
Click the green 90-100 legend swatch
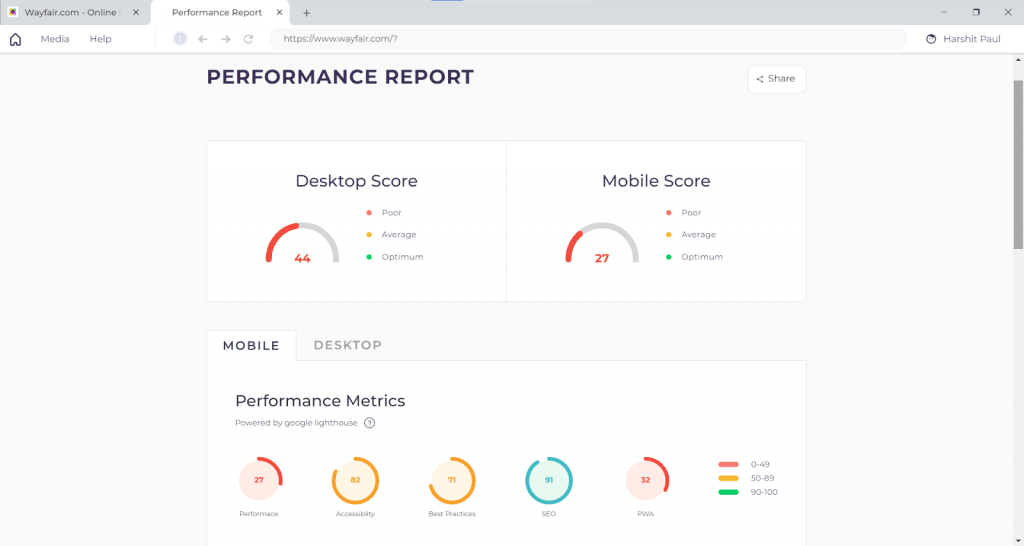coord(728,492)
